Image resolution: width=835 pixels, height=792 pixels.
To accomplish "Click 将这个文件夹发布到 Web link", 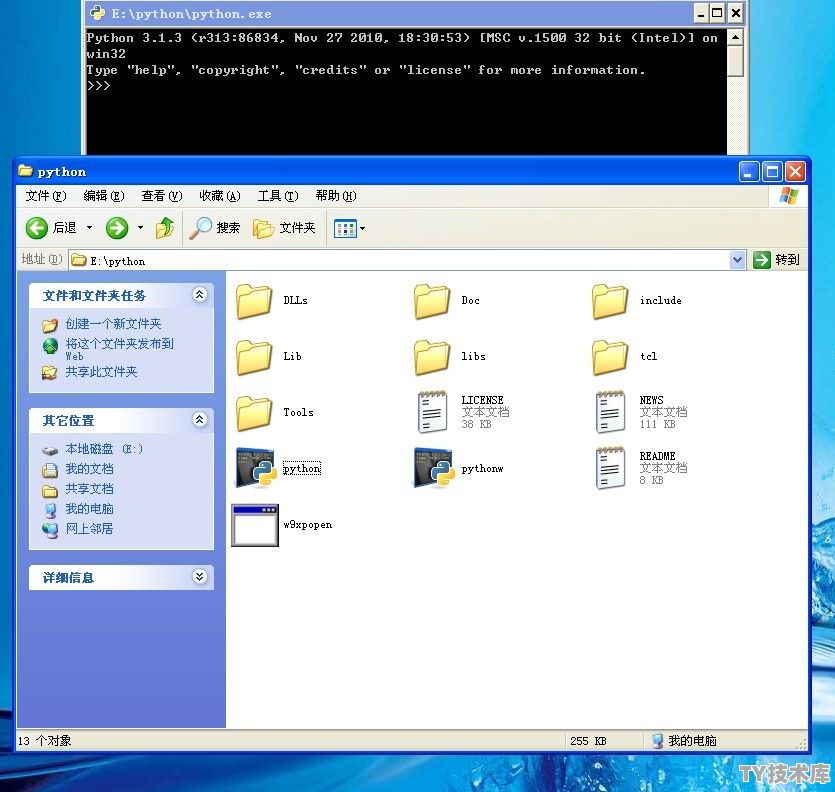I will pyautogui.click(x=119, y=349).
